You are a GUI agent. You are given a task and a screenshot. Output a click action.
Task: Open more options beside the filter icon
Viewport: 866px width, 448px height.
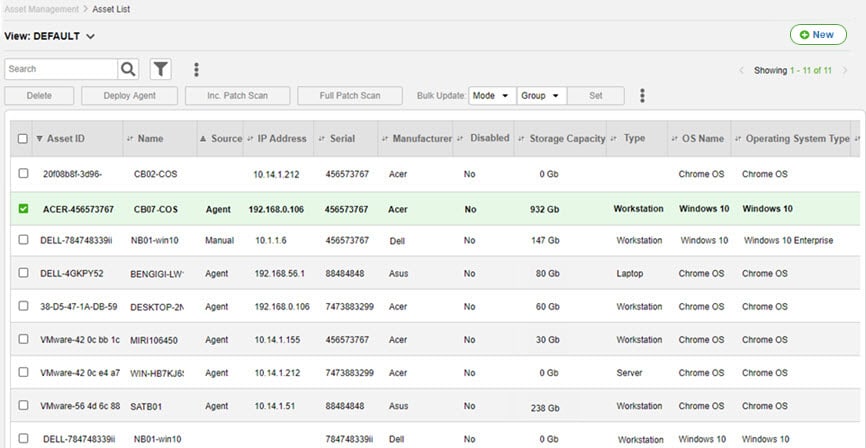196,69
